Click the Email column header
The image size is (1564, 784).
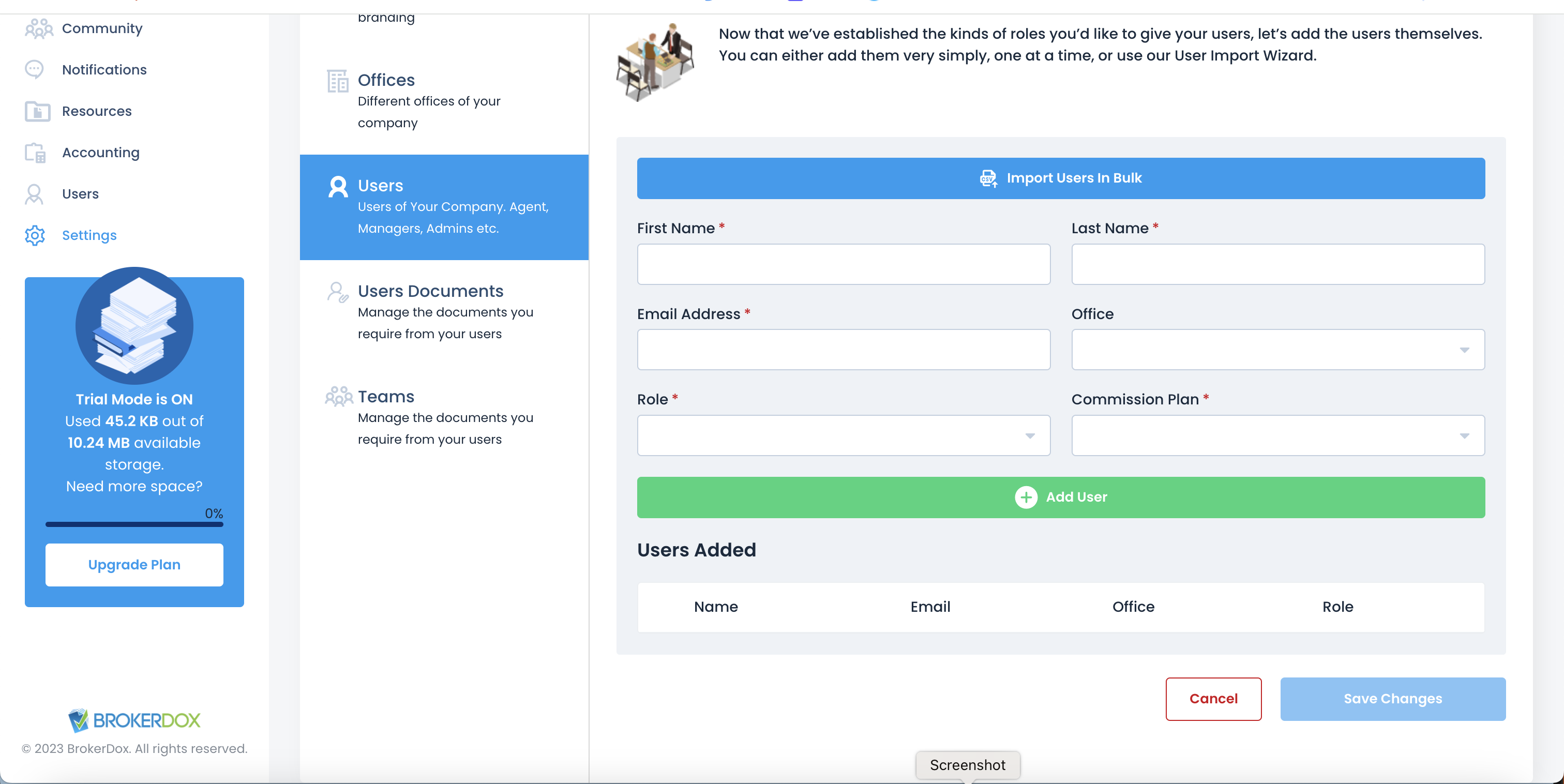pyautogui.click(x=930, y=607)
